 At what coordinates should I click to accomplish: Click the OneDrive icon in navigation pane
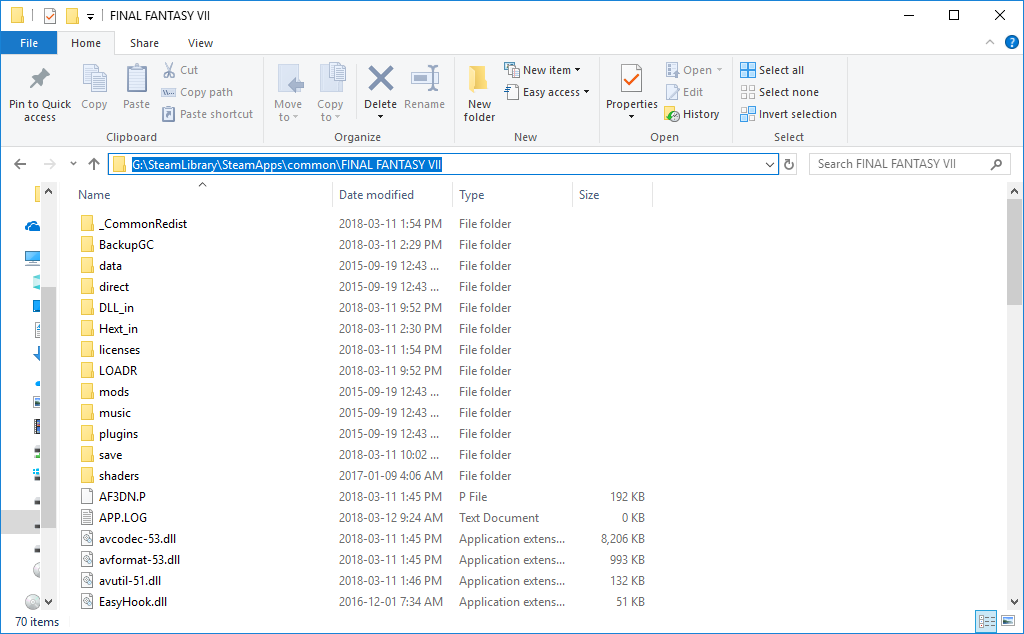32,226
